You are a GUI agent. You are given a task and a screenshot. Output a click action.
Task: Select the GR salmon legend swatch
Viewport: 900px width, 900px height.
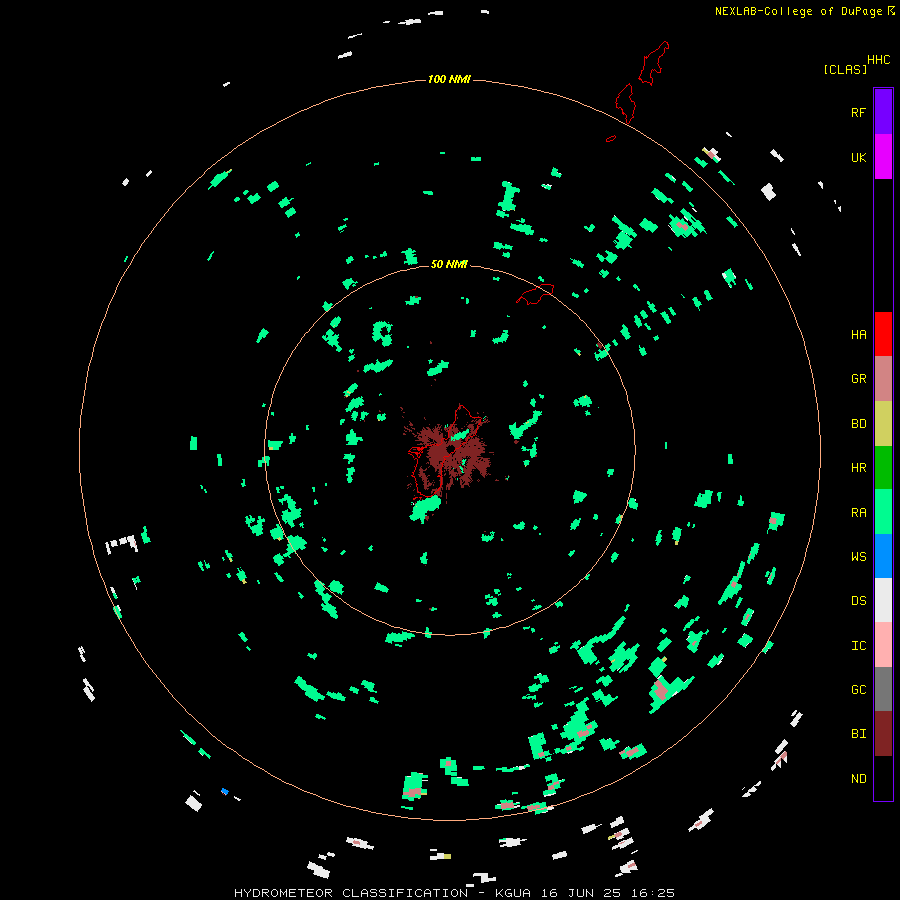pos(883,379)
